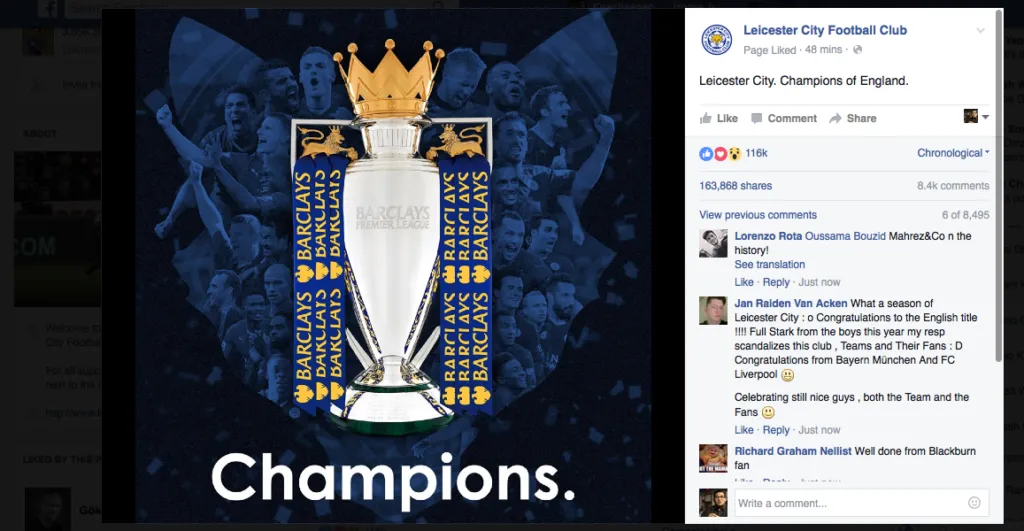Open the 163,868 shares list

(736, 186)
